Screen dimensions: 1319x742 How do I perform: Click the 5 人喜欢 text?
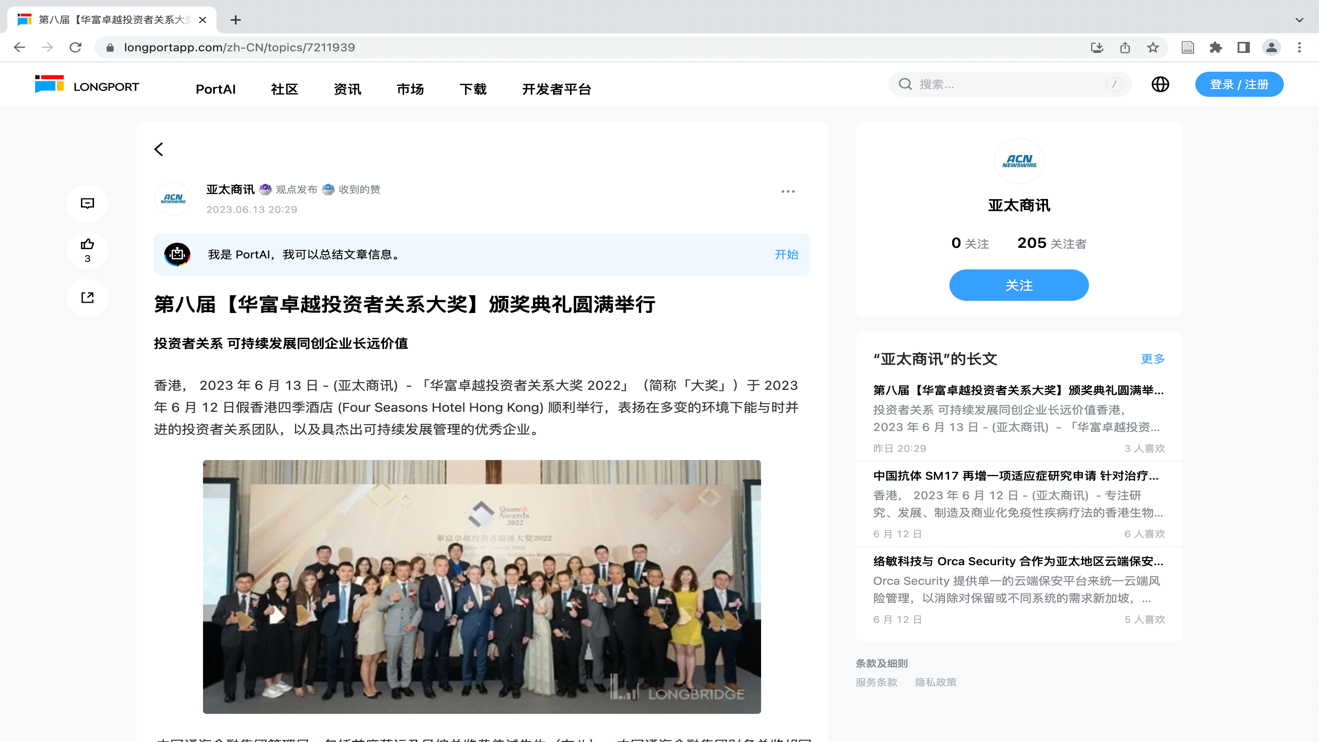tap(1144, 620)
